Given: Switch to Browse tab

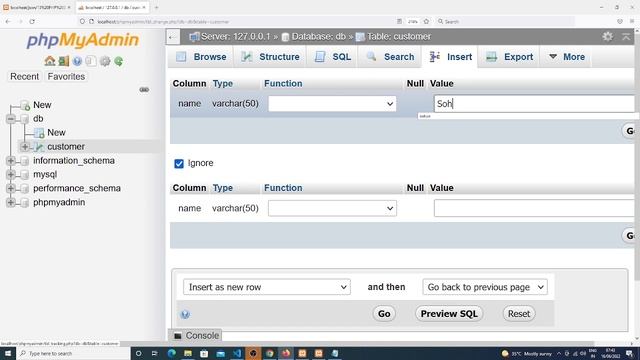Looking at the screenshot, I should 201,57.
